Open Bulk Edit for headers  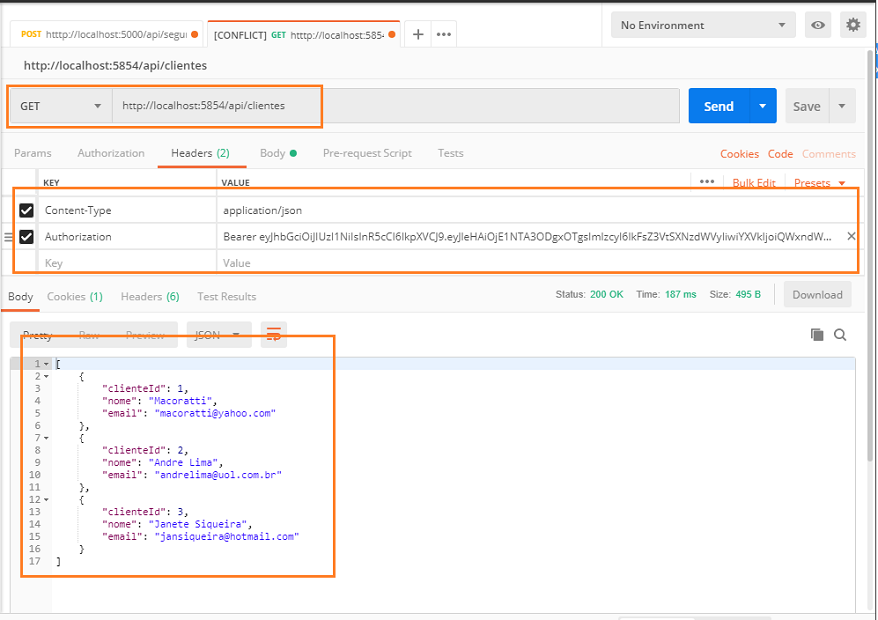tap(754, 183)
